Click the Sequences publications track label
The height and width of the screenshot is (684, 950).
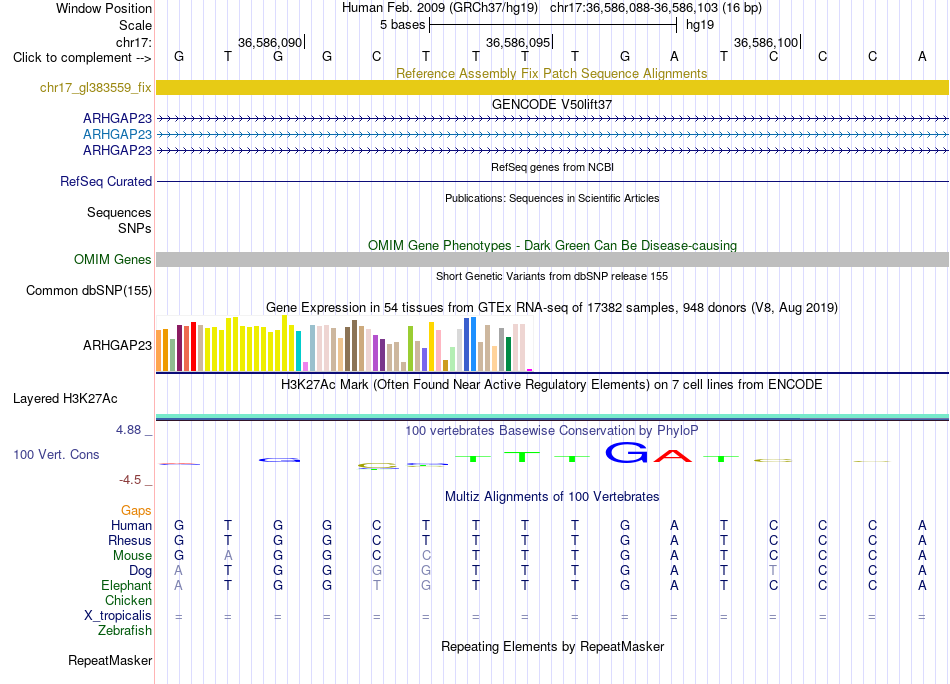click(x=119, y=213)
